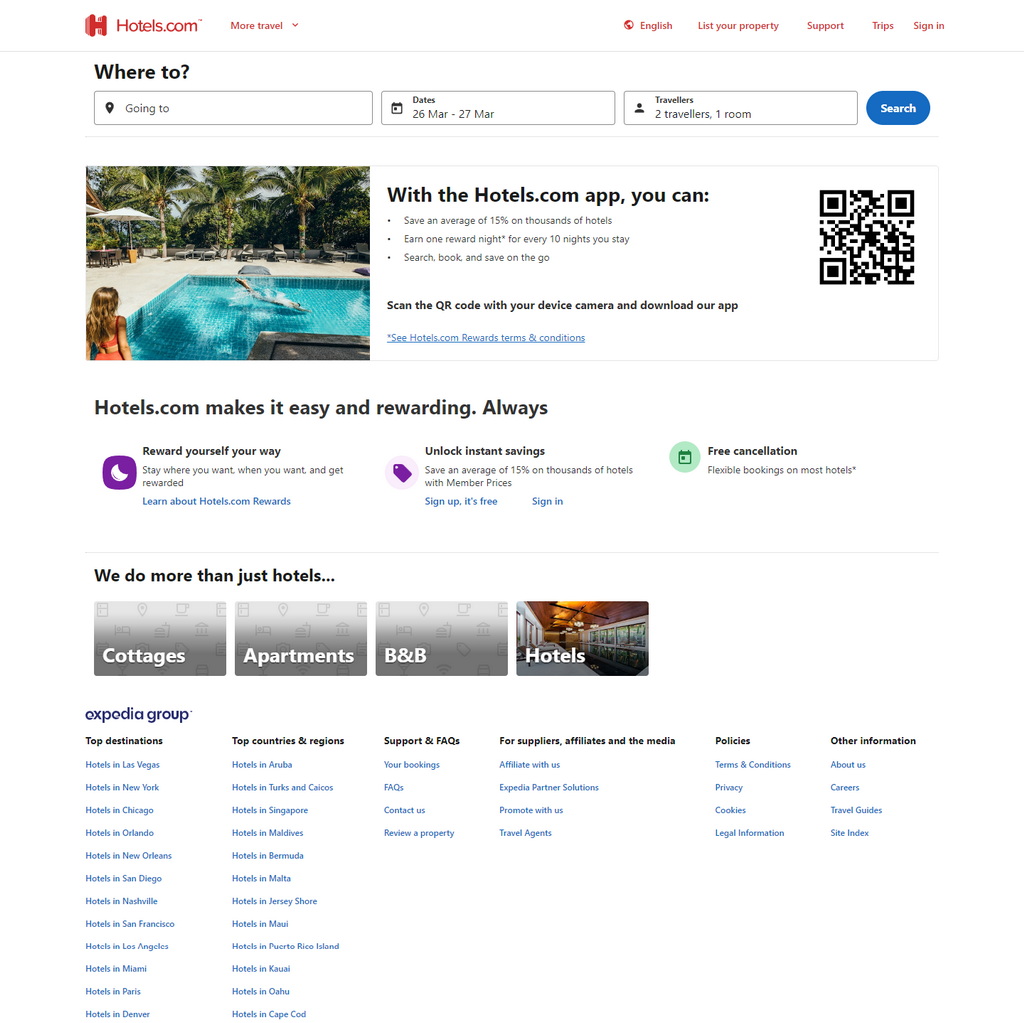Open List your property
1024x1023 pixels.
pyautogui.click(x=738, y=25)
